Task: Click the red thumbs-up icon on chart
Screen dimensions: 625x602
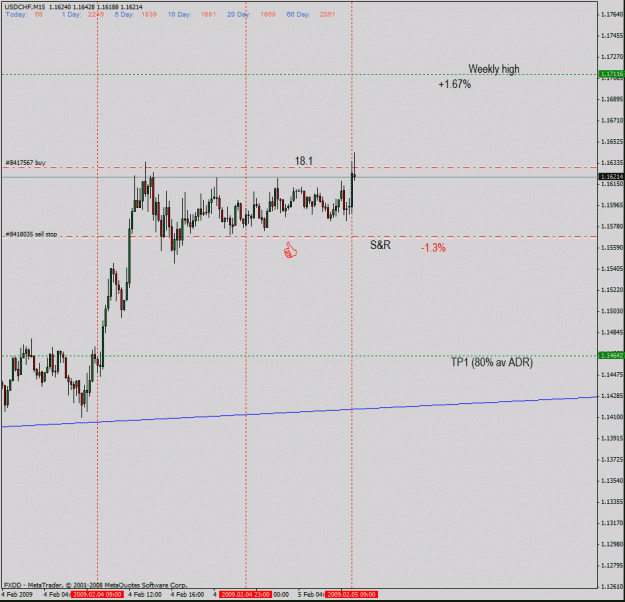Action: 290,250
